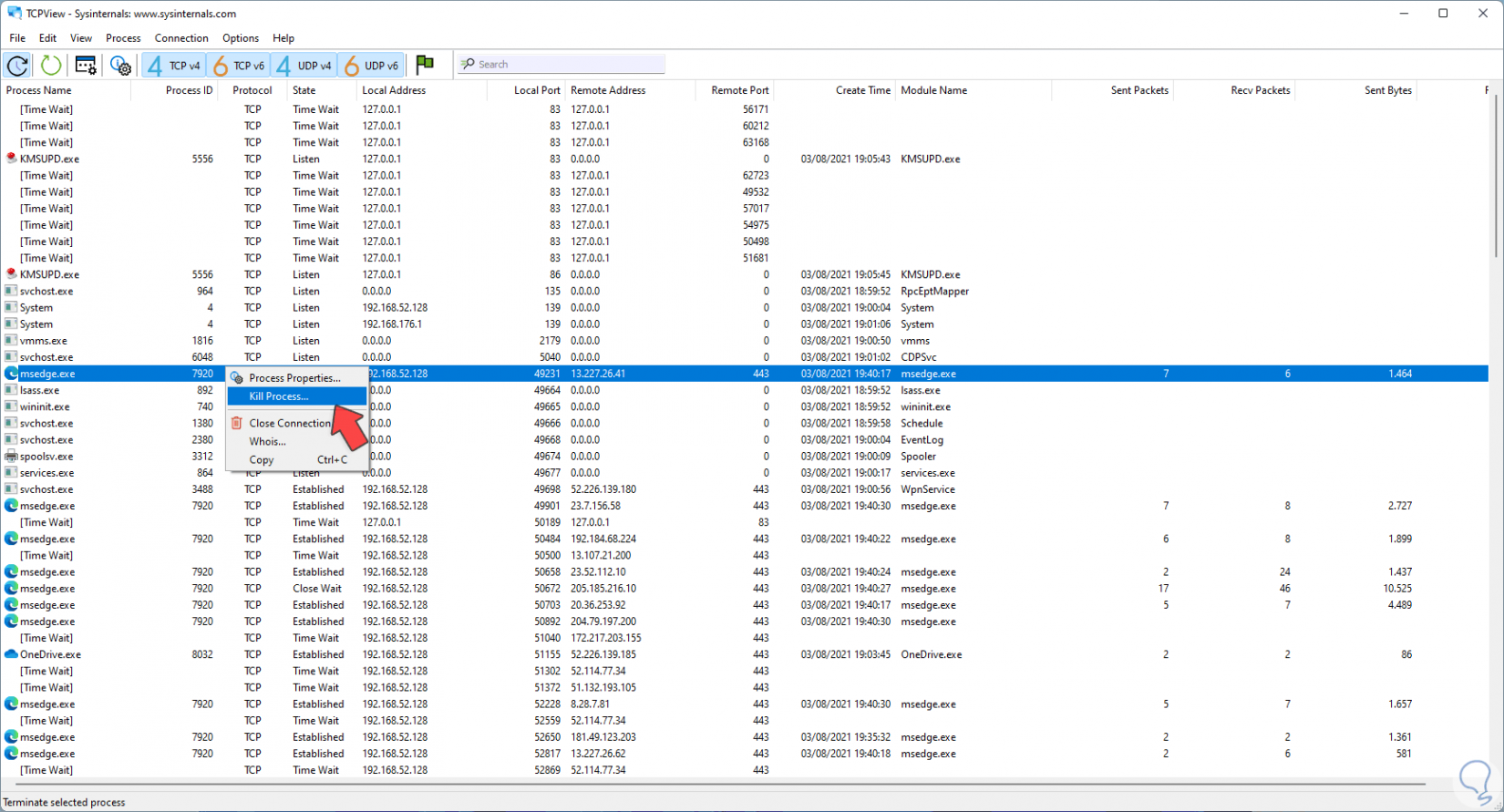The width and height of the screenshot is (1504, 812).
Task: Toggle the TCP v6 filter
Action: 238,66
